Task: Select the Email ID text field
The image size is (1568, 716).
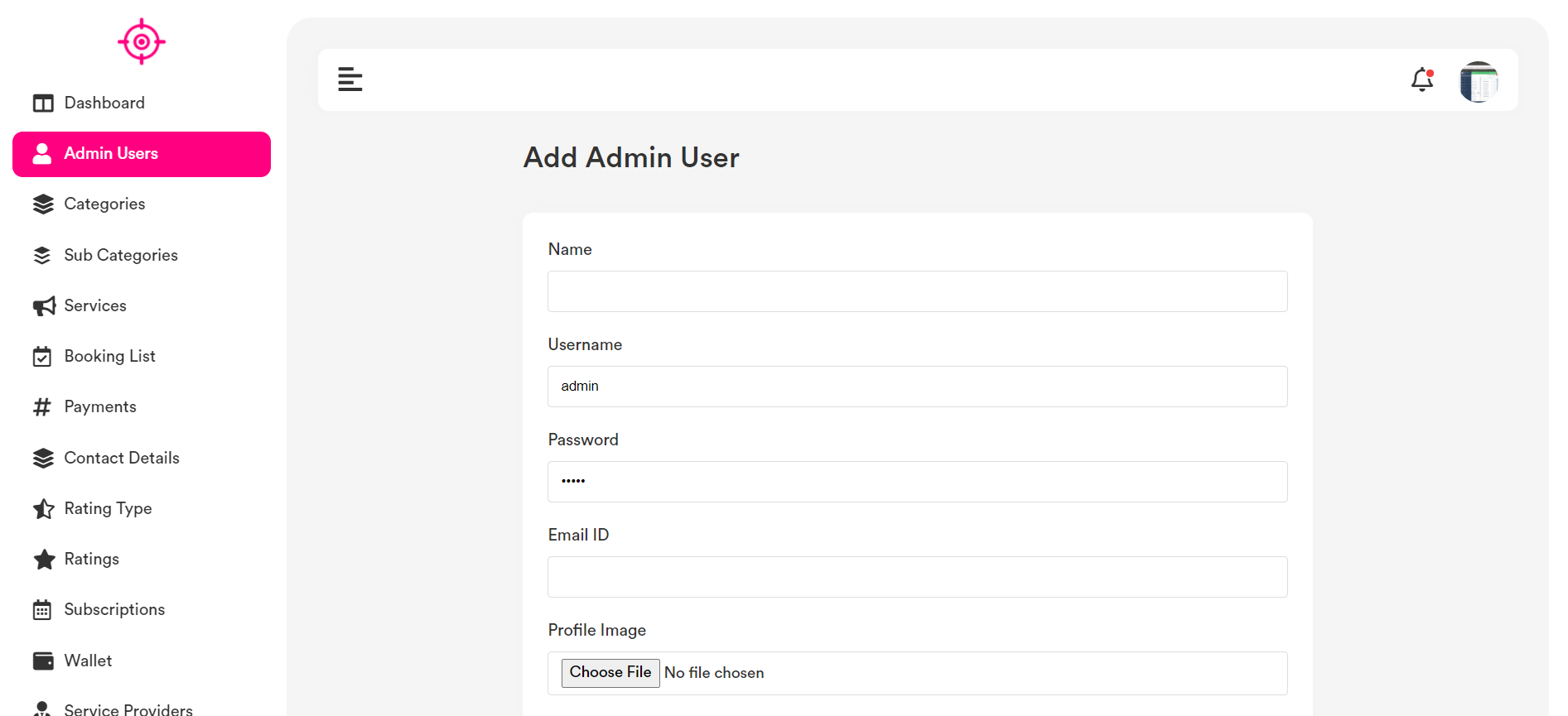Action: click(x=917, y=577)
